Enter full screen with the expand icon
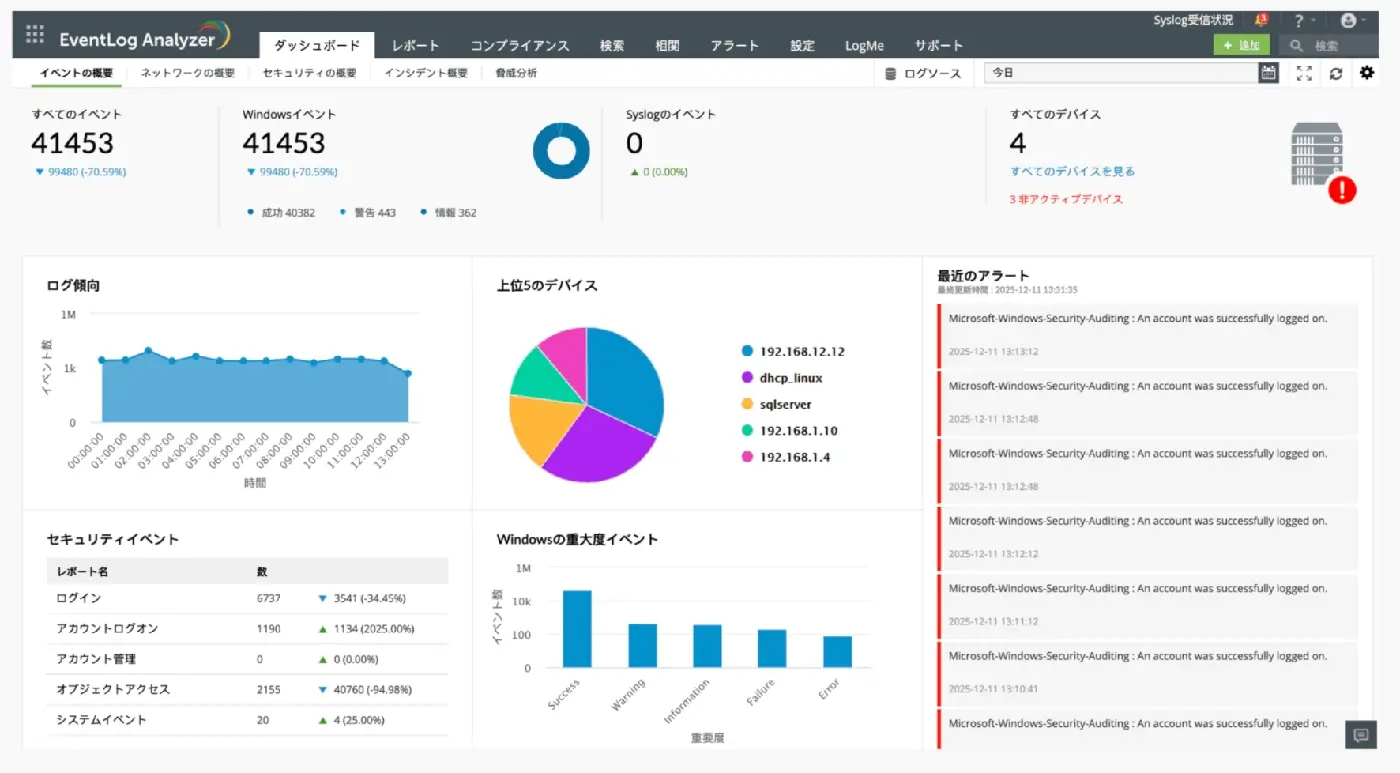This screenshot has height=773, width=1400. [1304, 73]
